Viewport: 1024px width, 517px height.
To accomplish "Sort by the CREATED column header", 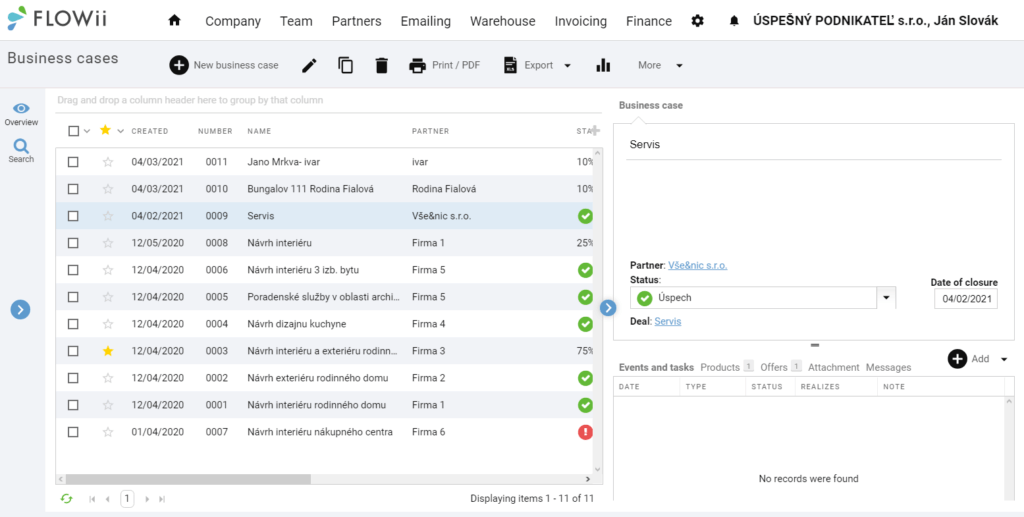I will 150,131.
